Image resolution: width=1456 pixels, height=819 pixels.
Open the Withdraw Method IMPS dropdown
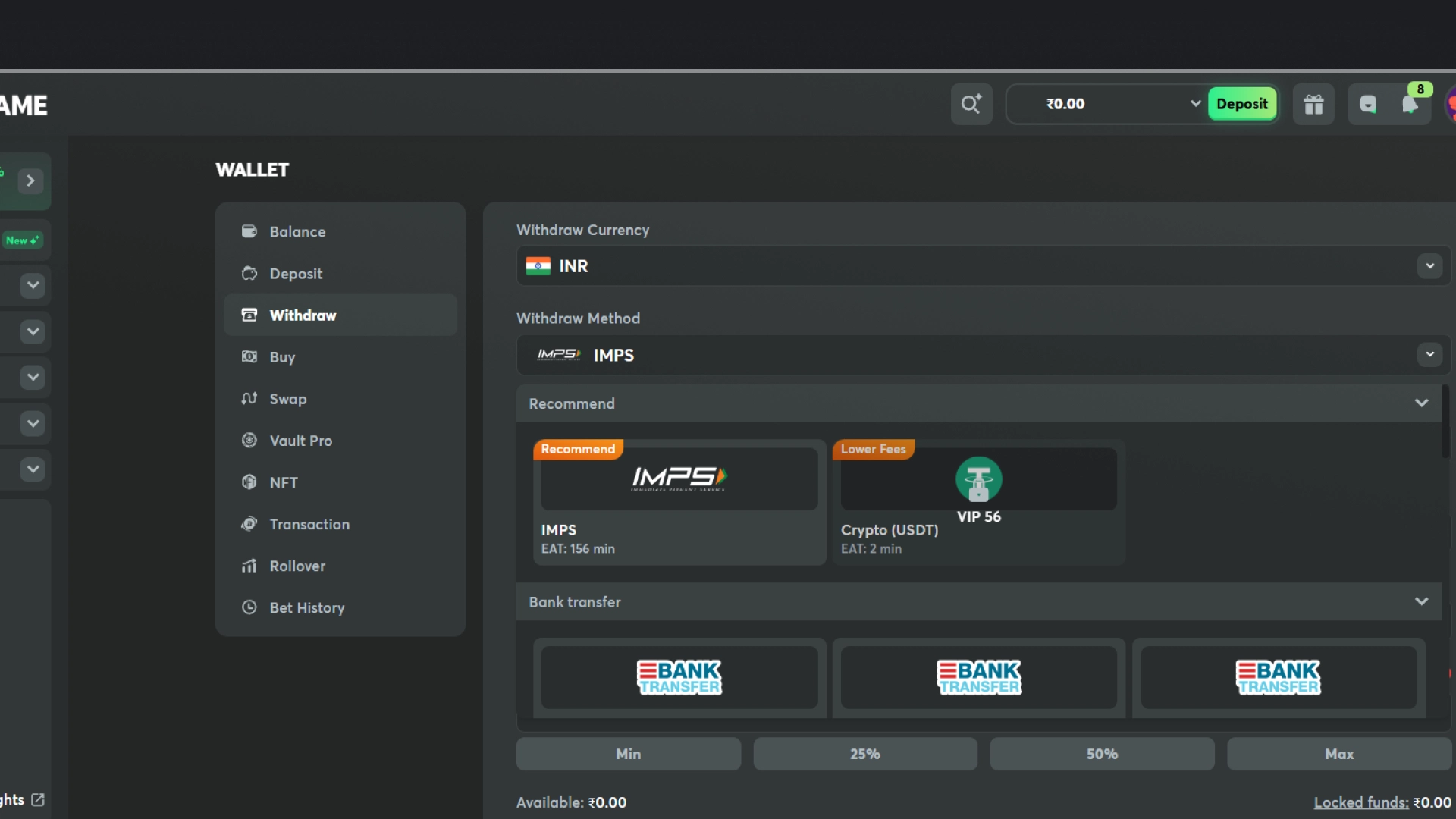[x=1429, y=355]
